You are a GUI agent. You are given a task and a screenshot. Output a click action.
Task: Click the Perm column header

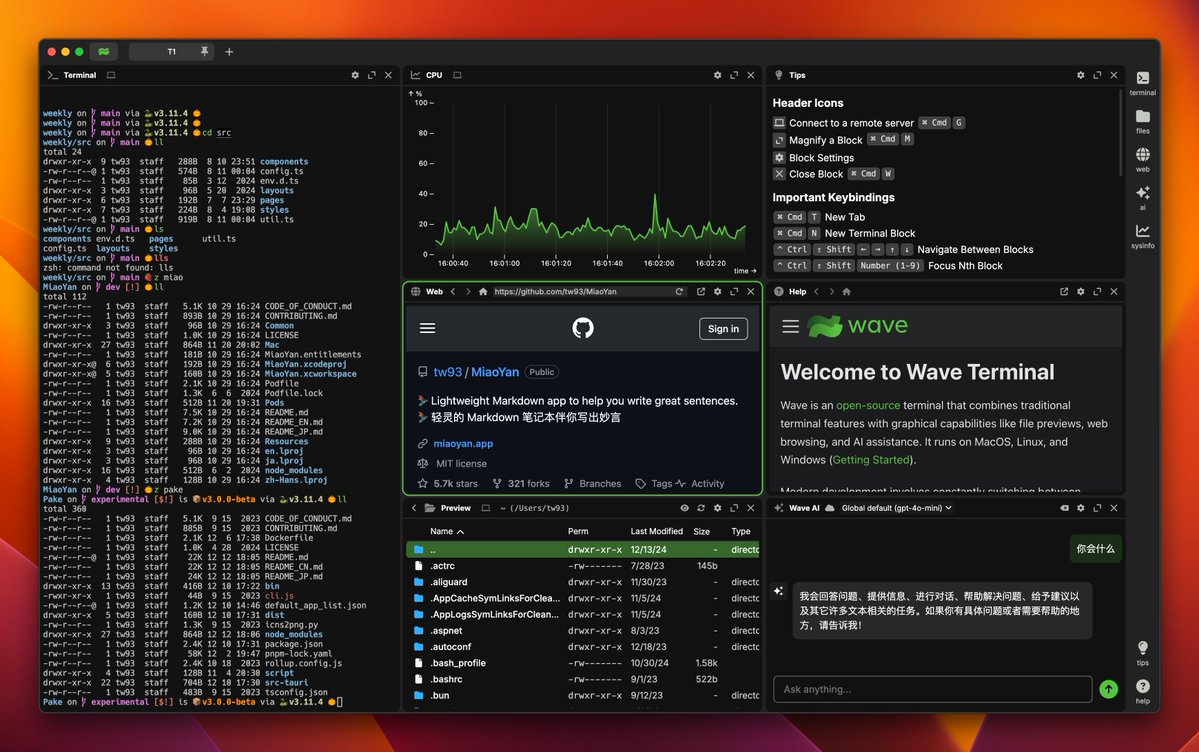tap(578, 531)
